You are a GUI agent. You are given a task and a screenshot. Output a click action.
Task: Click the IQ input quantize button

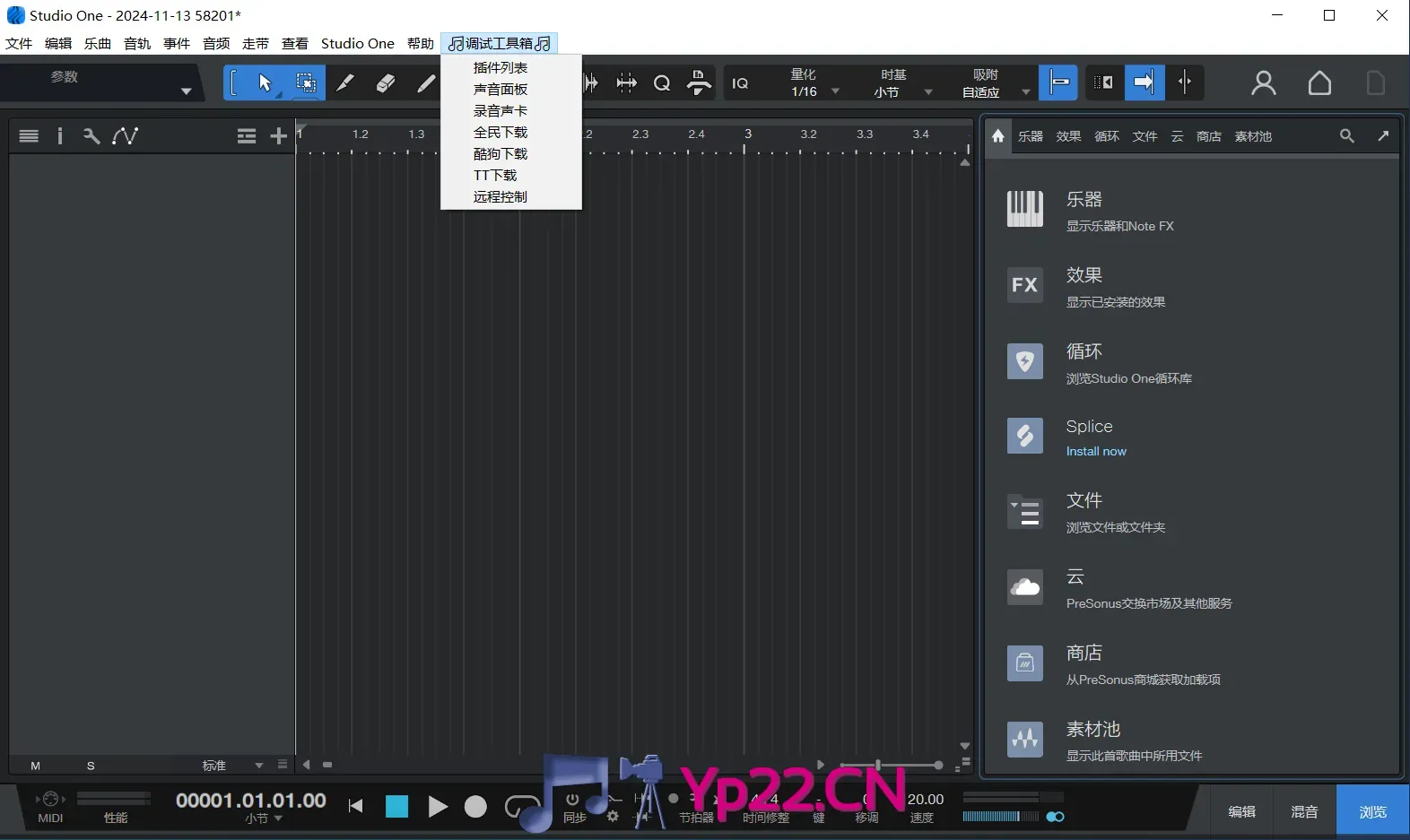[x=740, y=83]
